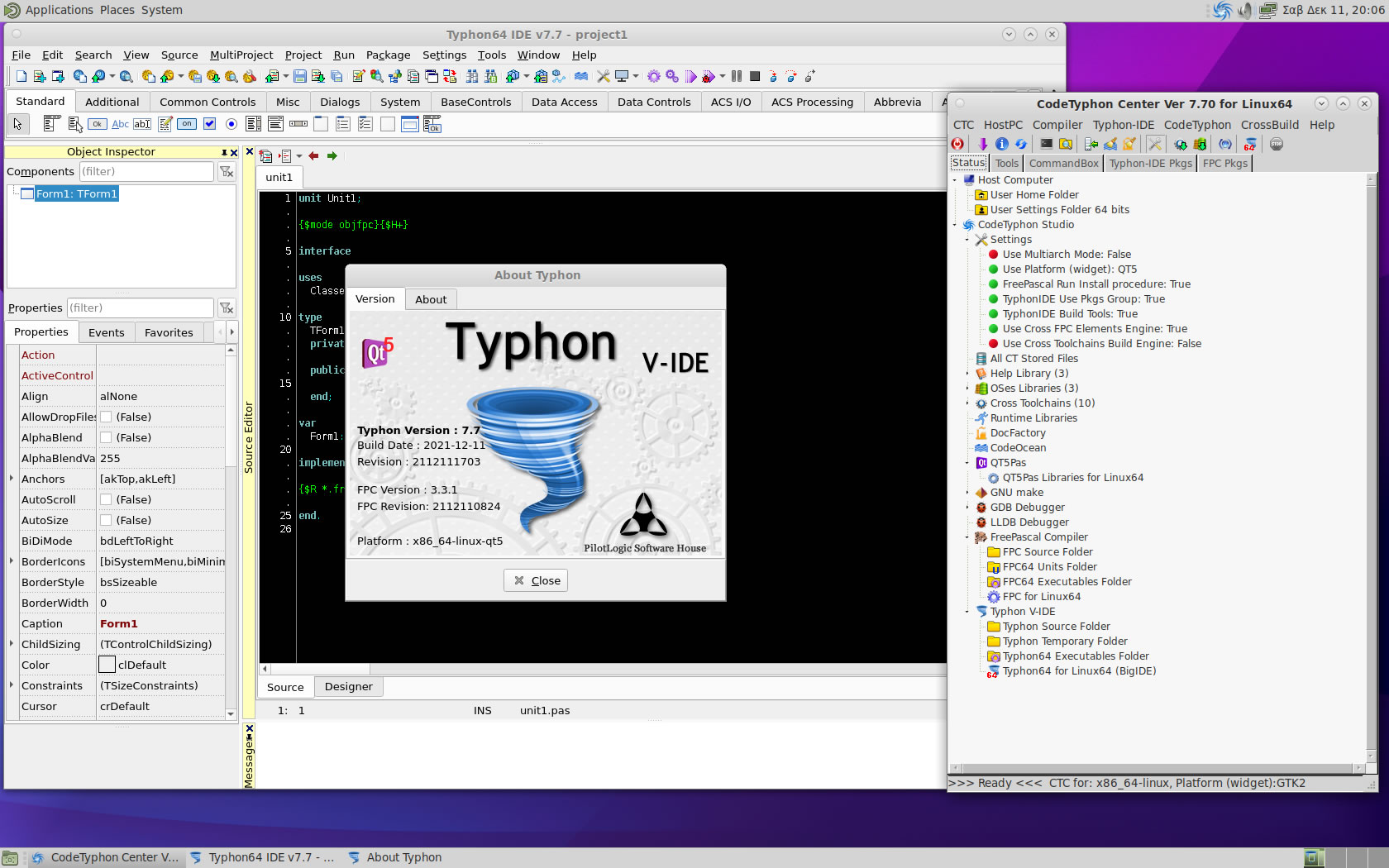Viewport: 1389px width, 868px height.
Task: Click the purple Run arrow icon in Typhon IDE
Action: 691,76
